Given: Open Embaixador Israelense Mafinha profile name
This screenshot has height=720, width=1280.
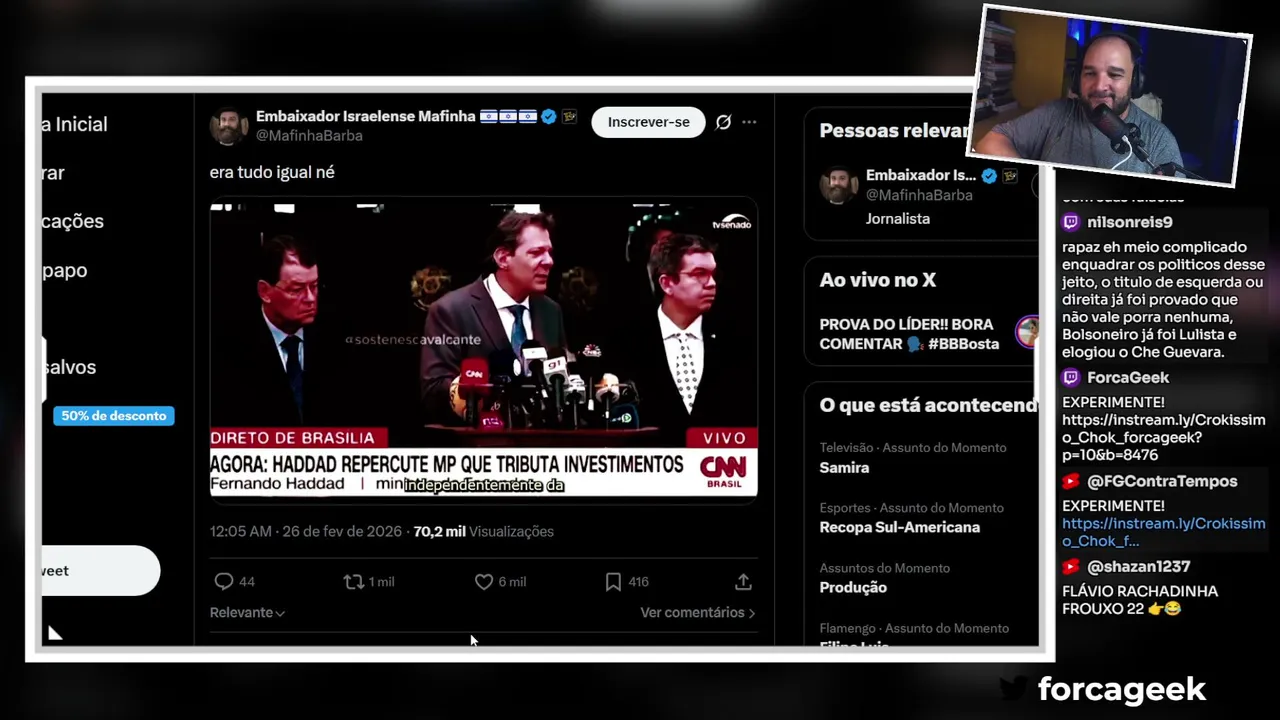Looking at the screenshot, I should (x=365, y=116).
